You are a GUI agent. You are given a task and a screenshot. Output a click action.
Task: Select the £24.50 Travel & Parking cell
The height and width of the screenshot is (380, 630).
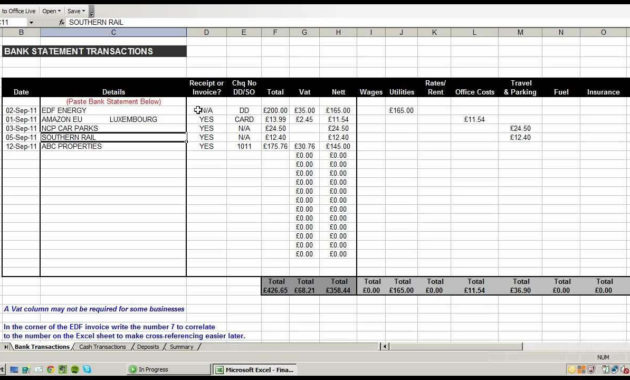click(x=520, y=128)
